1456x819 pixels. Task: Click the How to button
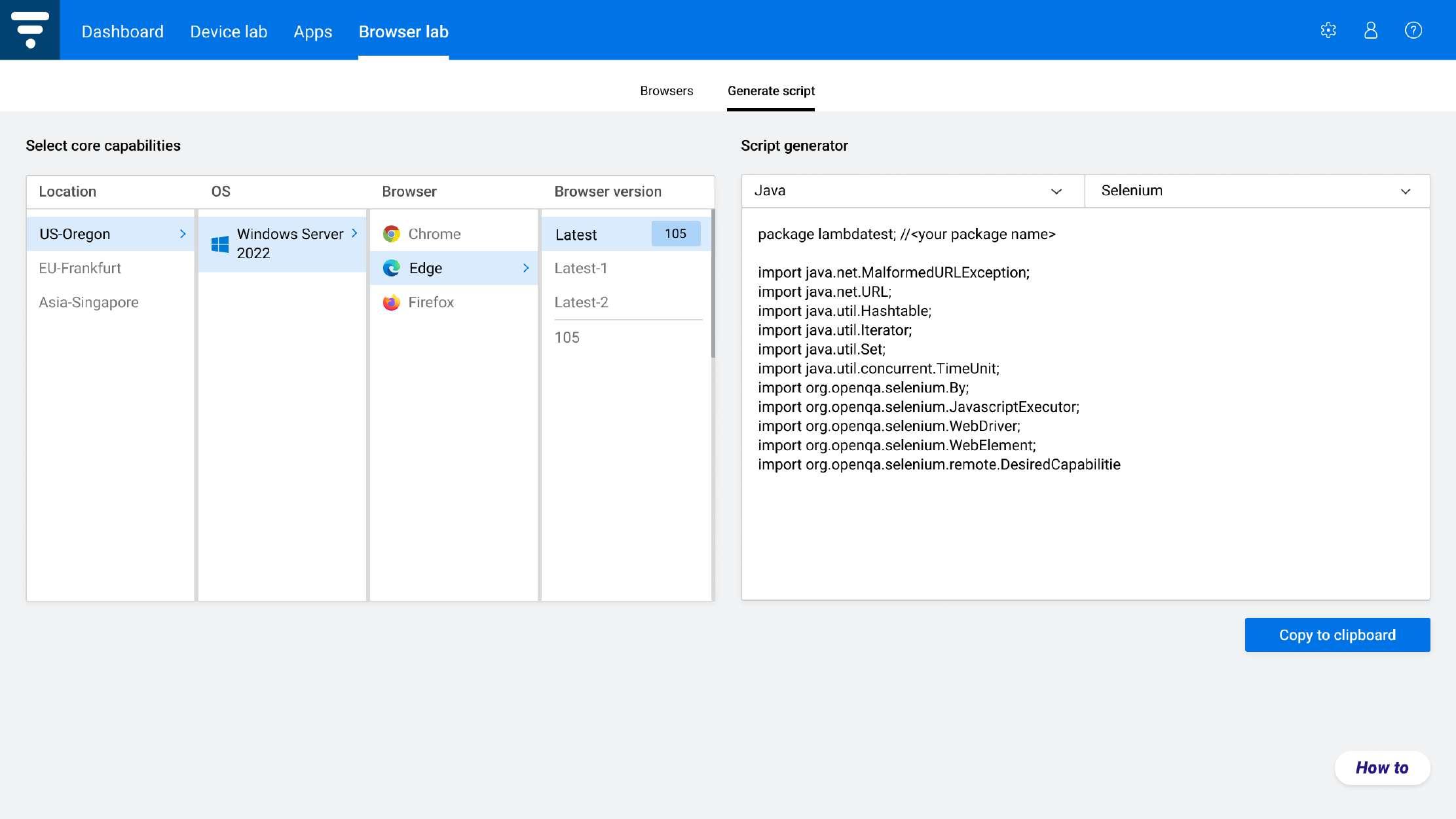pos(1382,768)
